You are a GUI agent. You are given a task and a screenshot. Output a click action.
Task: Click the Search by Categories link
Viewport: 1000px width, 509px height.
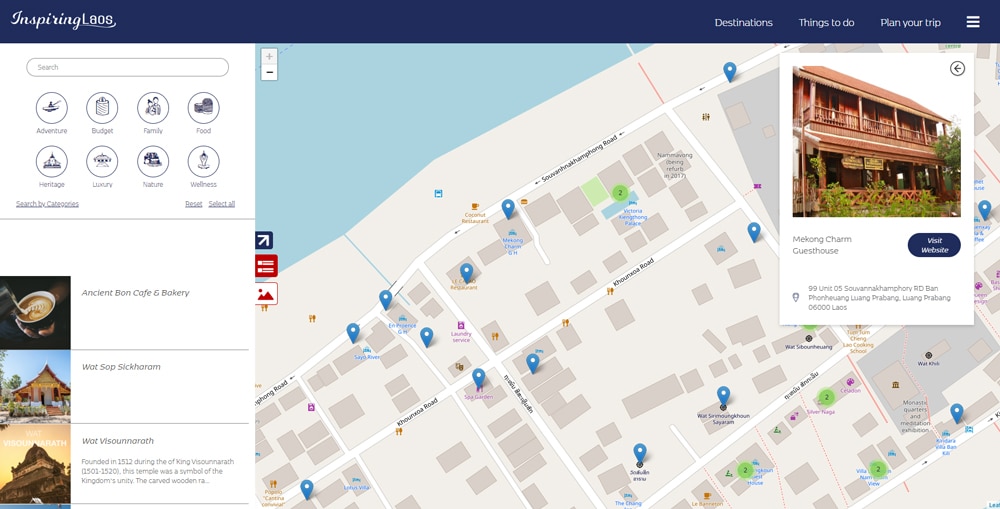point(47,204)
